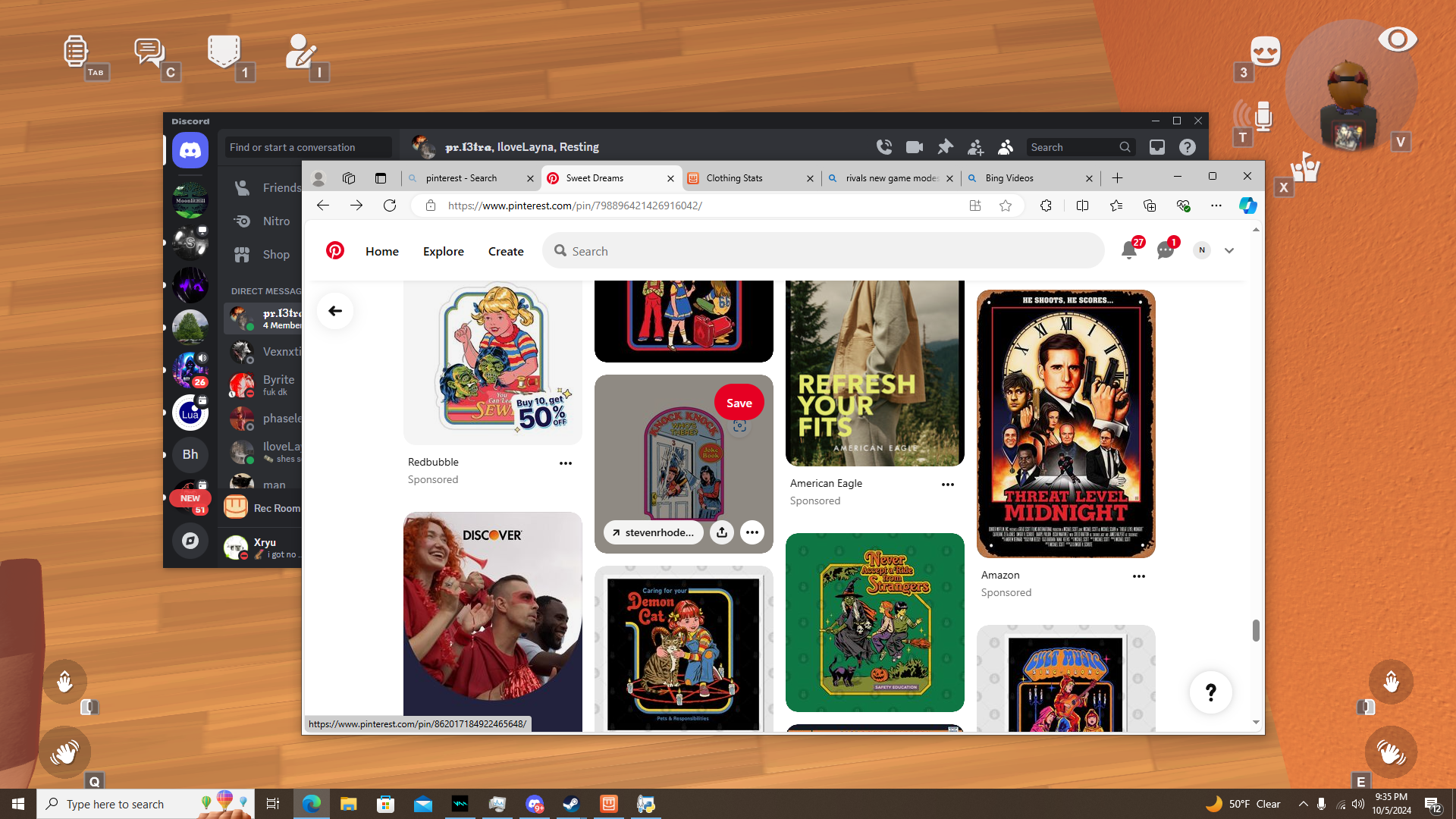The width and height of the screenshot is (1456, 819).
Task: Click the Pinterest search field
Action: [x=823, y=251]
